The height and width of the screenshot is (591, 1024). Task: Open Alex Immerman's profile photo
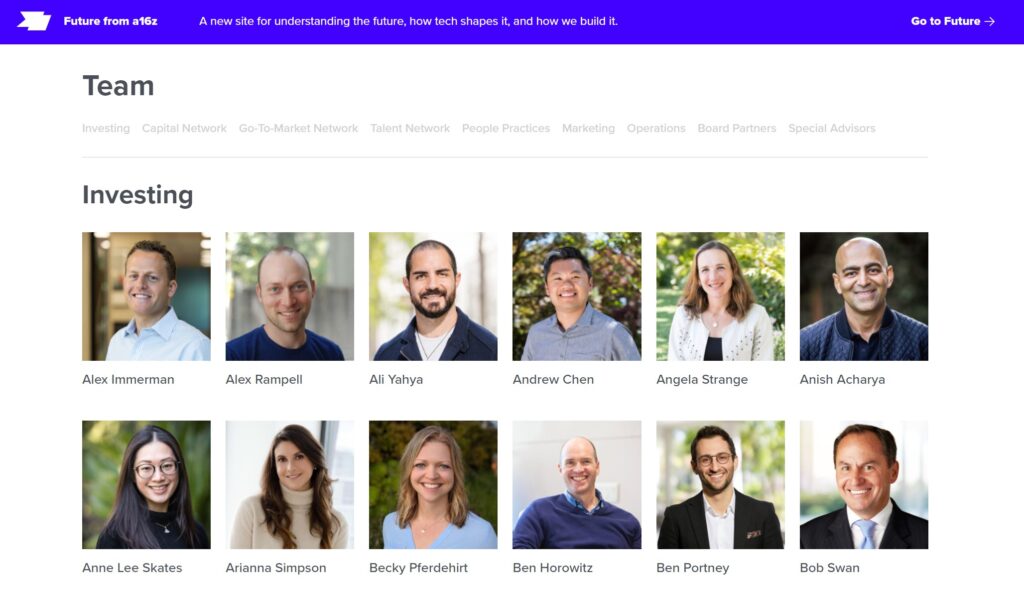pos(146,296)
